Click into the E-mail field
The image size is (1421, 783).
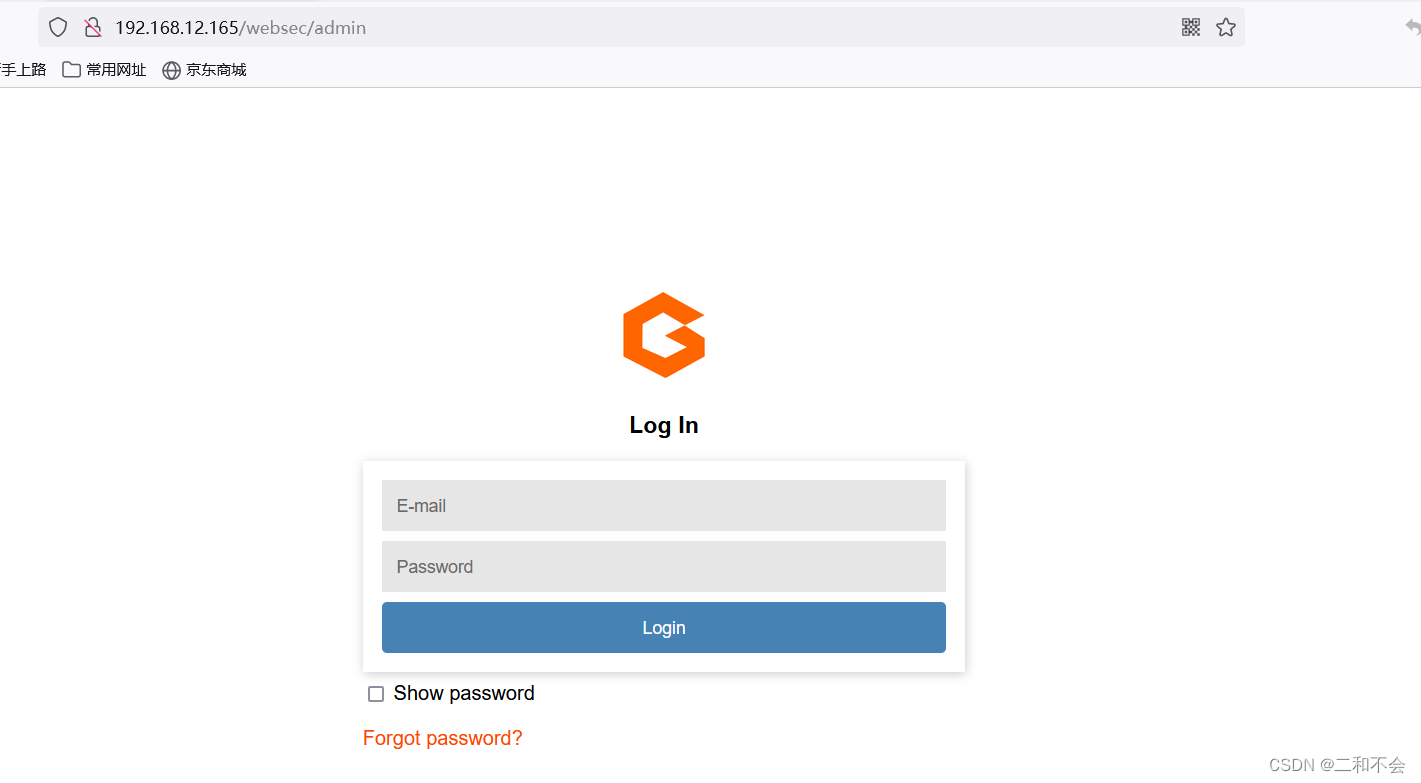(x=664, y=505)
